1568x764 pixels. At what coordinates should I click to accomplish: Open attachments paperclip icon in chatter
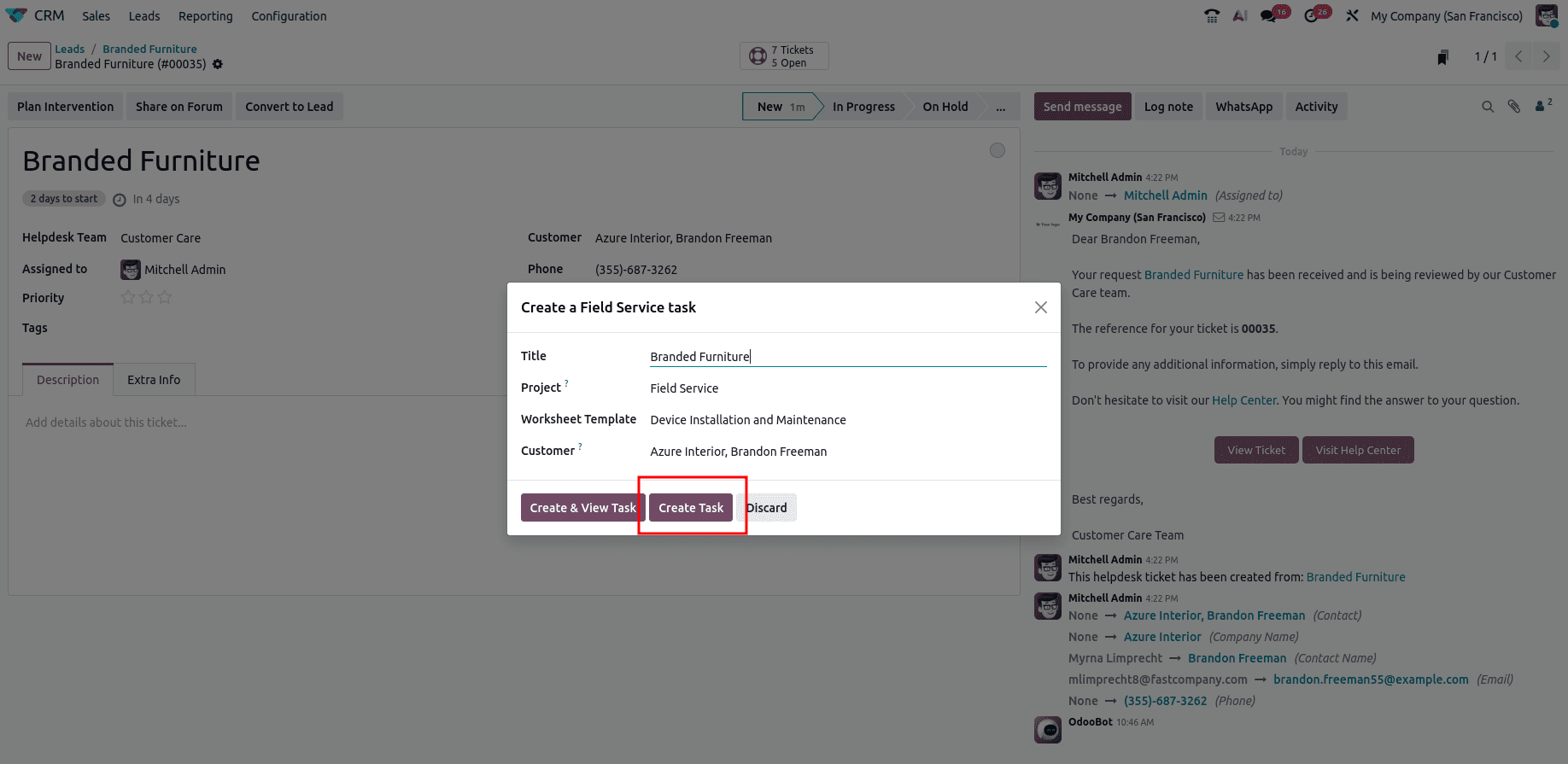[x=1514, y=107]
